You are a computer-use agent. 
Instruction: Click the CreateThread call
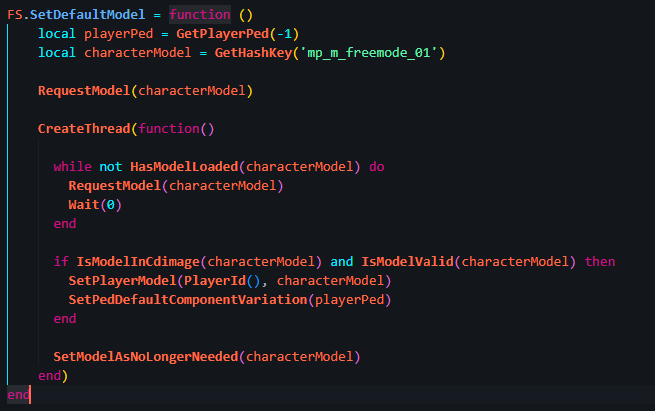tap(84, 129)
